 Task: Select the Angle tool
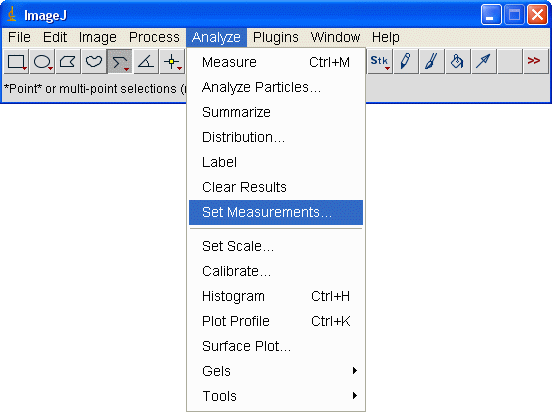146,62
